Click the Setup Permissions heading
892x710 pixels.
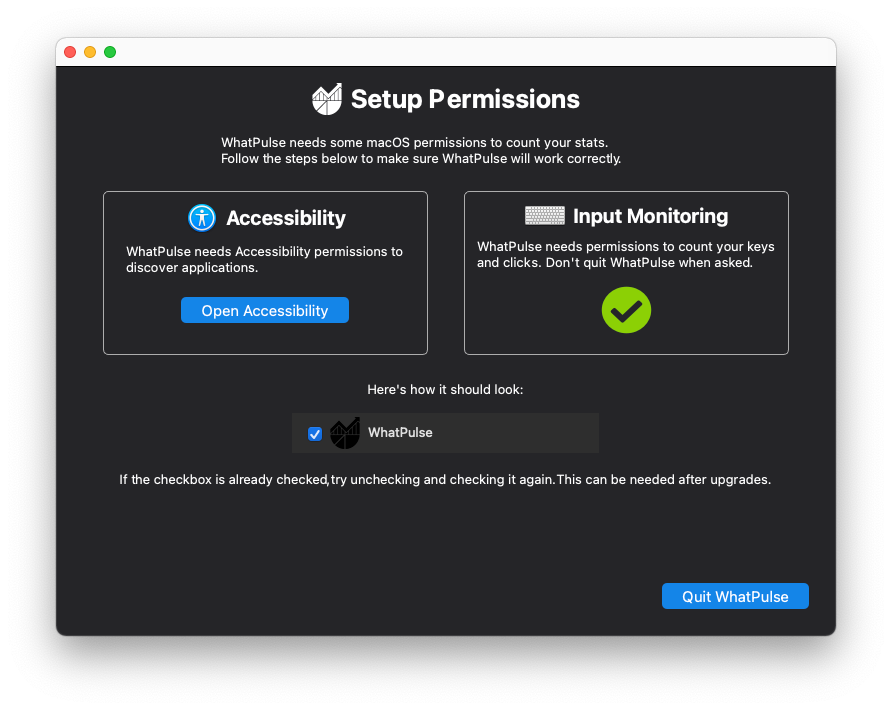(465, 100)
